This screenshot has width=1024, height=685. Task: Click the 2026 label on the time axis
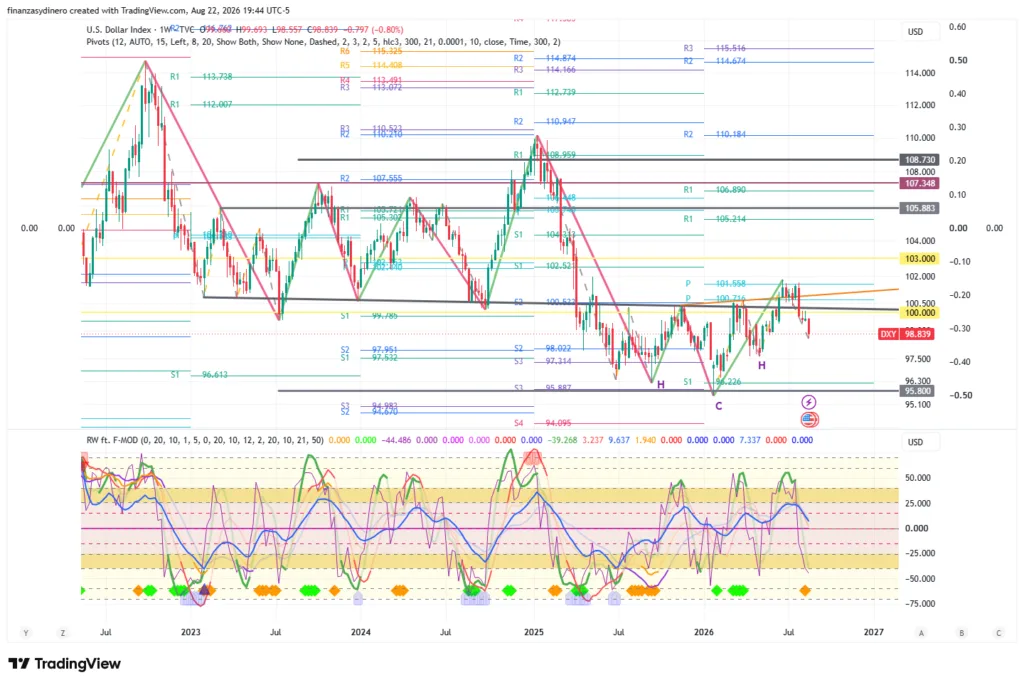coord(704,632)
